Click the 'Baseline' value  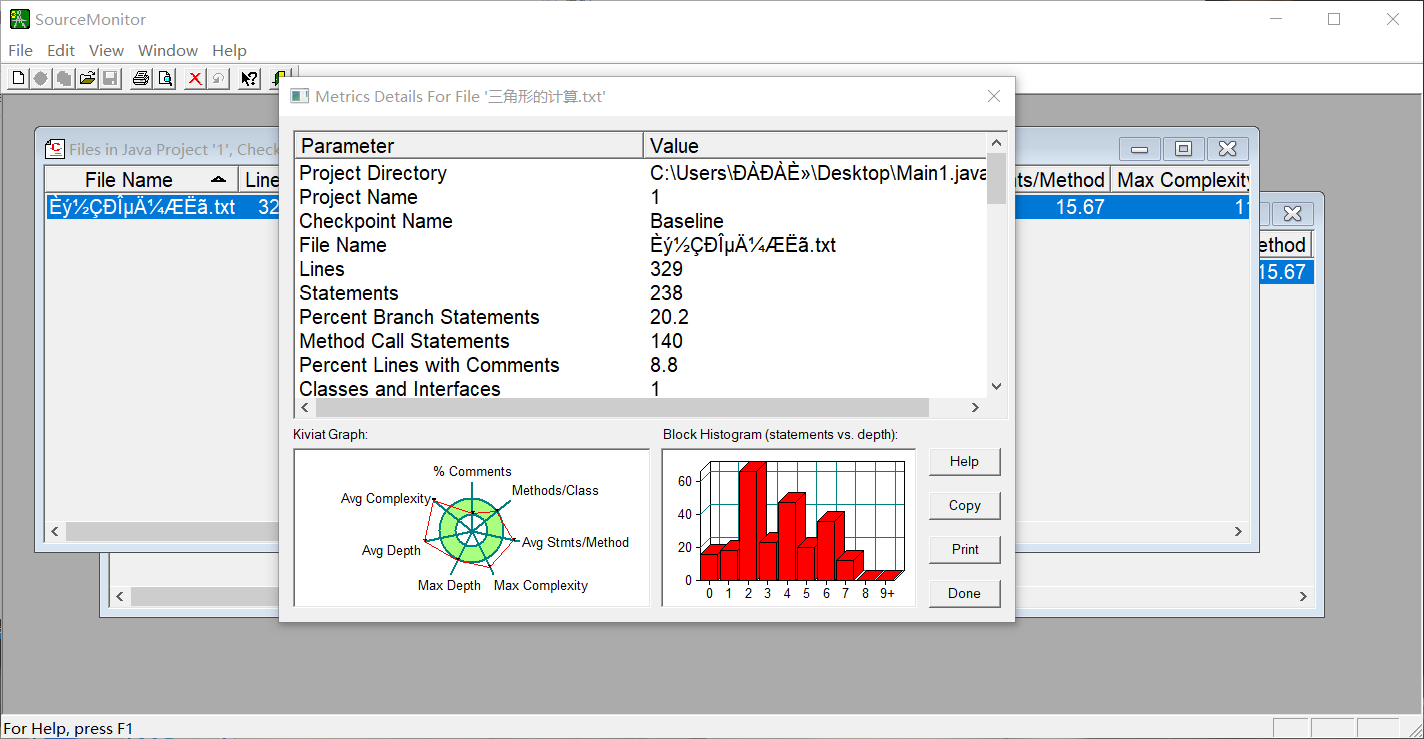[x=687, y=221]
